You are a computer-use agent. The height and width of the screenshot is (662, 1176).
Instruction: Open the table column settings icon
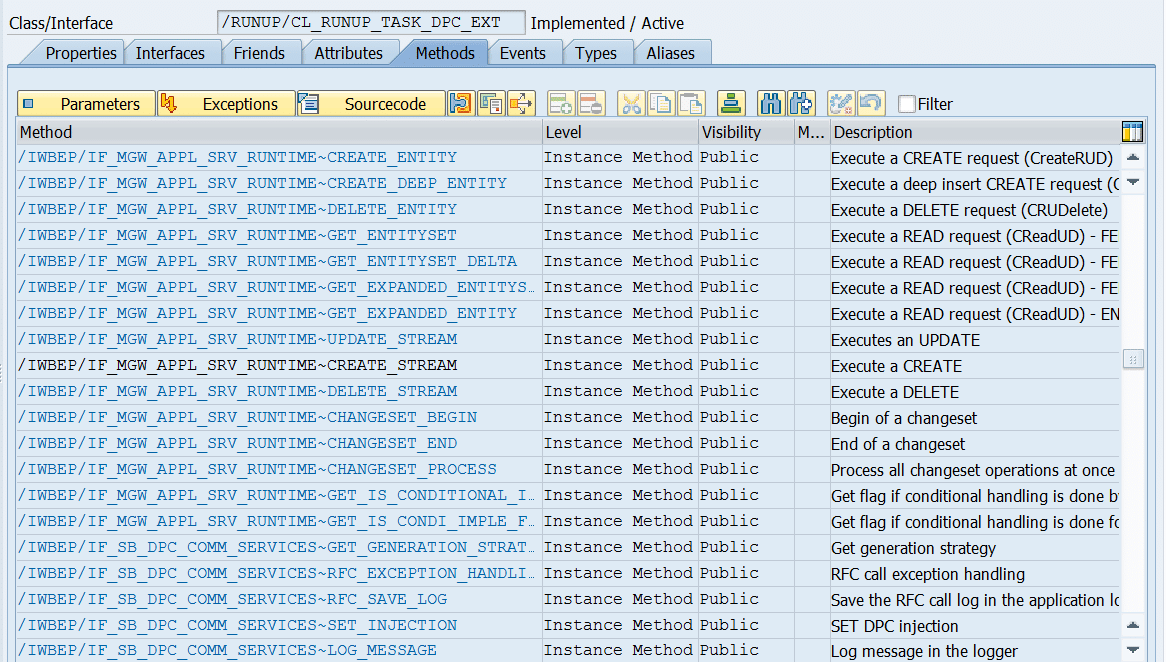[x=1132, y=132]
